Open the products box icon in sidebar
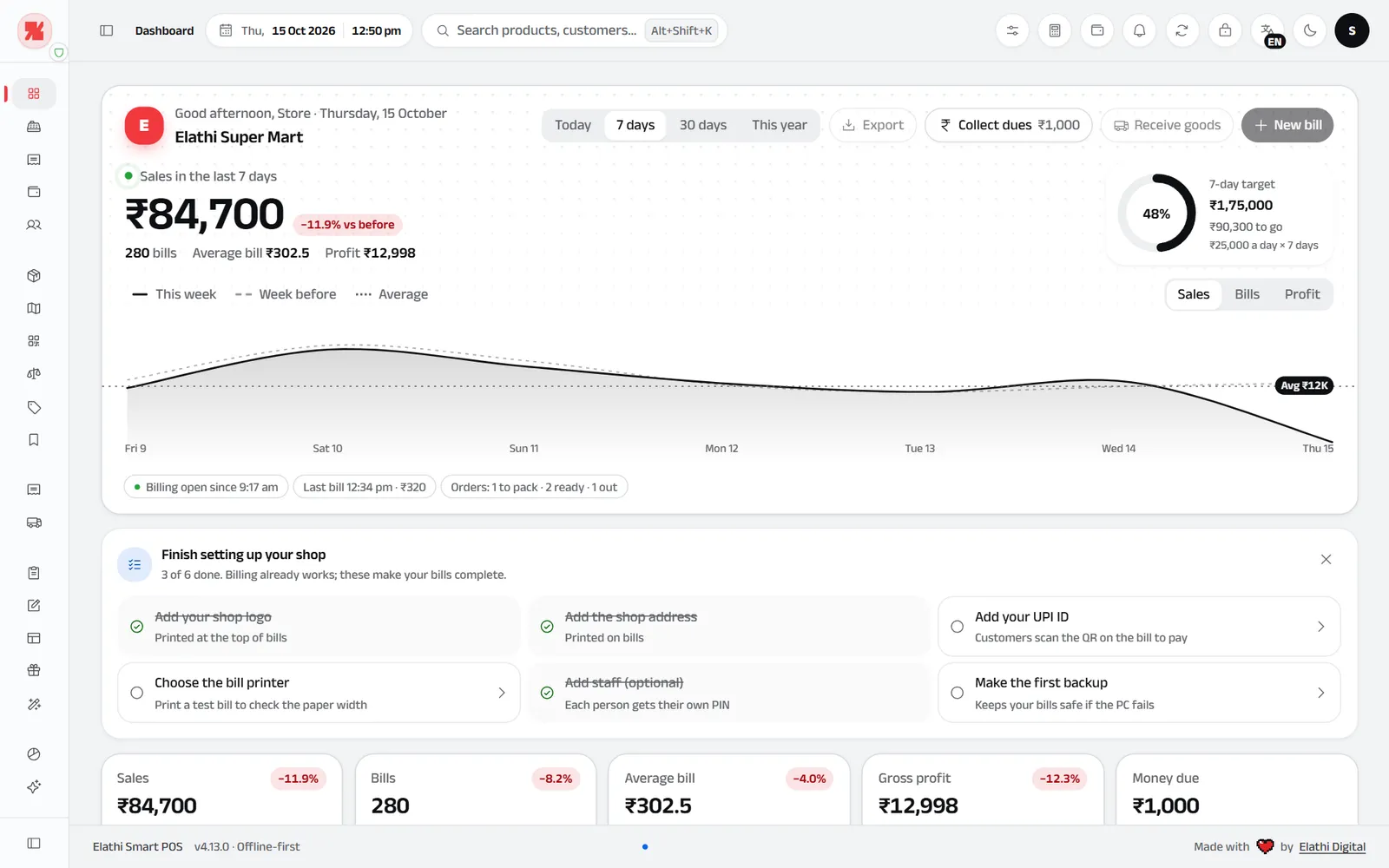Image resolution: width=1389 pixels, height=868 pixels. point(34,276)
